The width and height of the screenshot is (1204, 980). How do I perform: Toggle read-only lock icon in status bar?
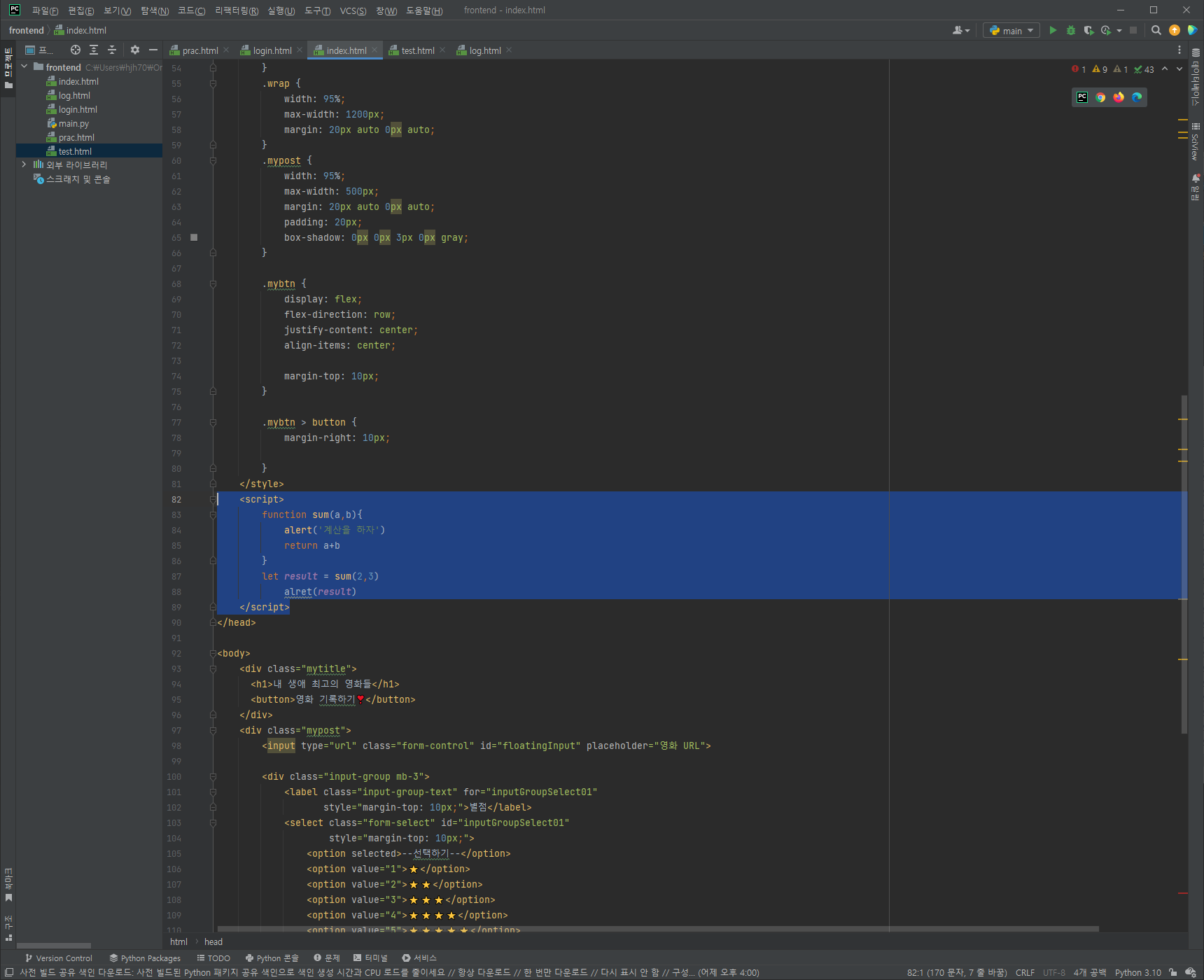click(x=1173, y=972)
